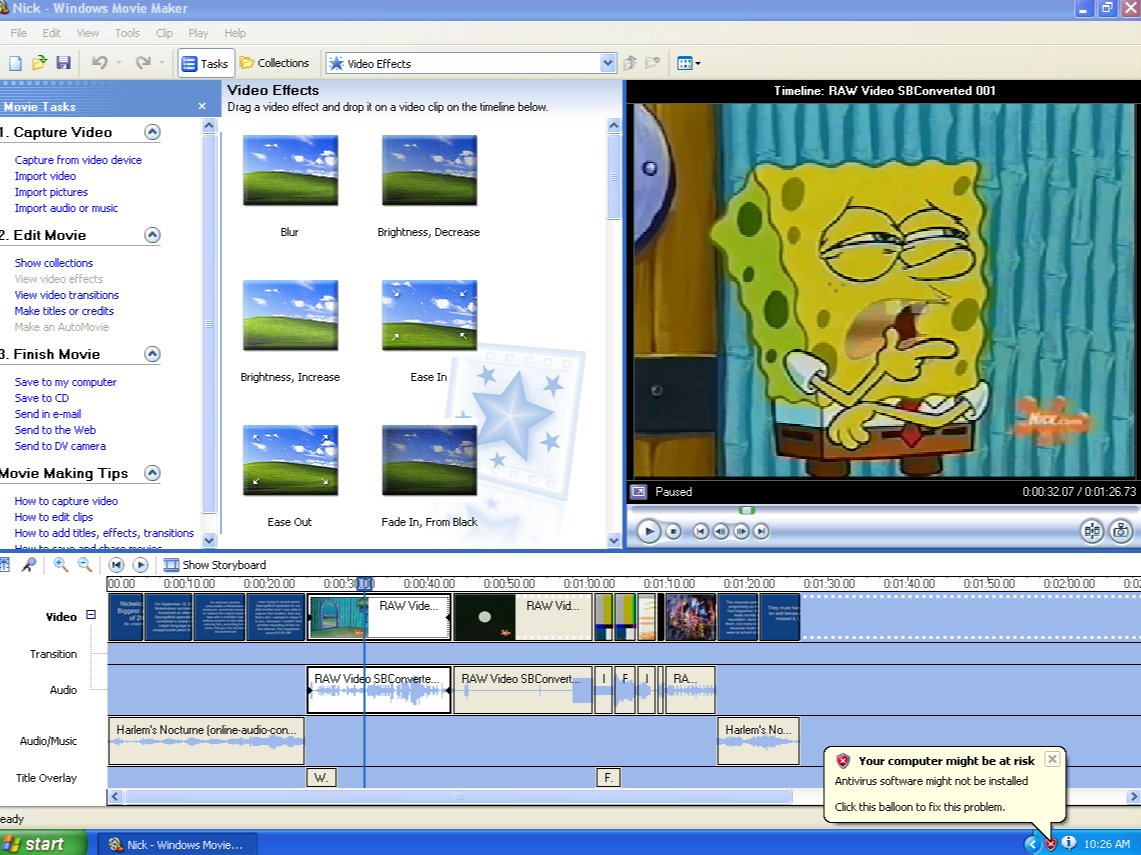The image size is (1141, 855).
Task: Open the Edit menu
Action: click(x=51, y=33)
